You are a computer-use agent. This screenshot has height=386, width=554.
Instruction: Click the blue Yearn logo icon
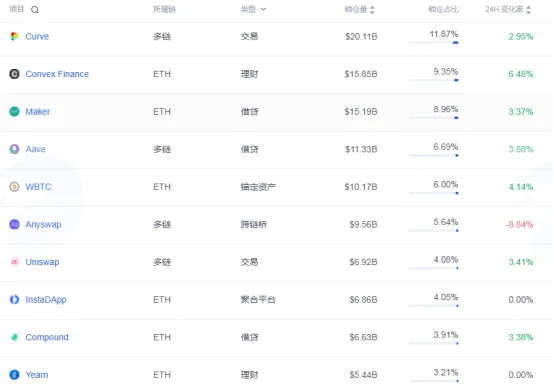pyautogui.click(x=14, y=375)
